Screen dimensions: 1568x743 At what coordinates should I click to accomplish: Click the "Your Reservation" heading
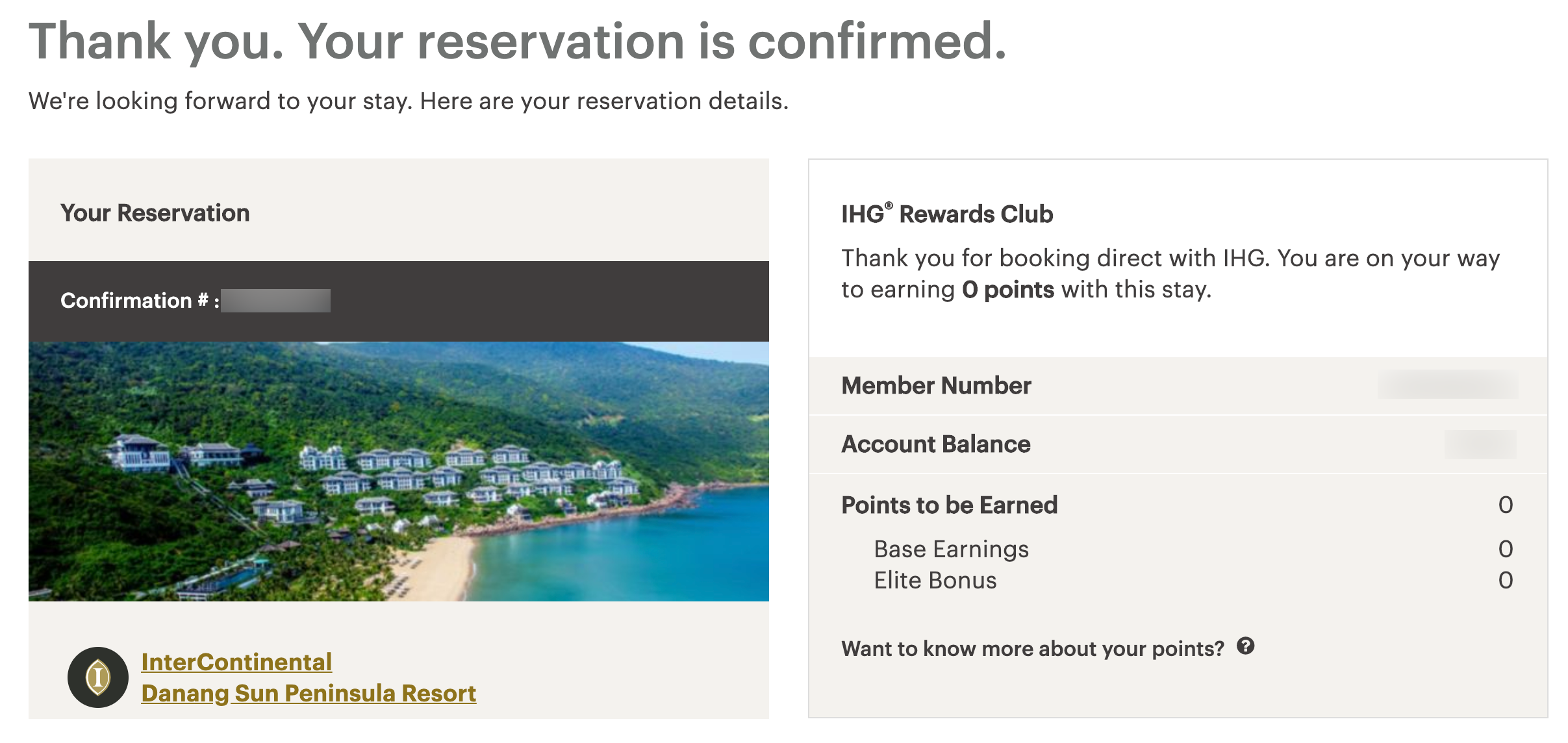[x=155, y=213]
